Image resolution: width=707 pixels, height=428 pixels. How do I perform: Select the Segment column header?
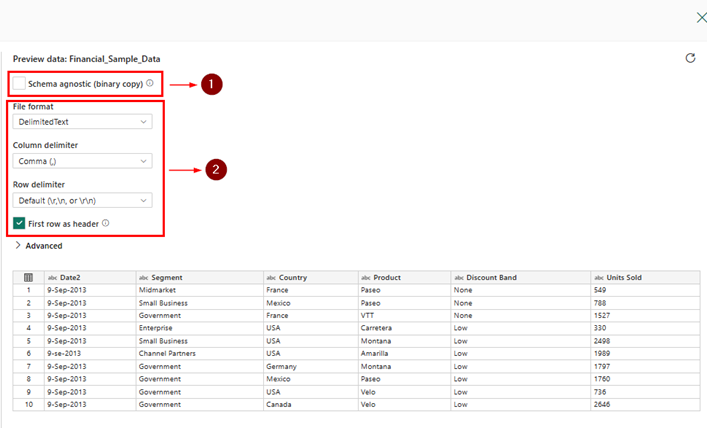click(199, 277)
